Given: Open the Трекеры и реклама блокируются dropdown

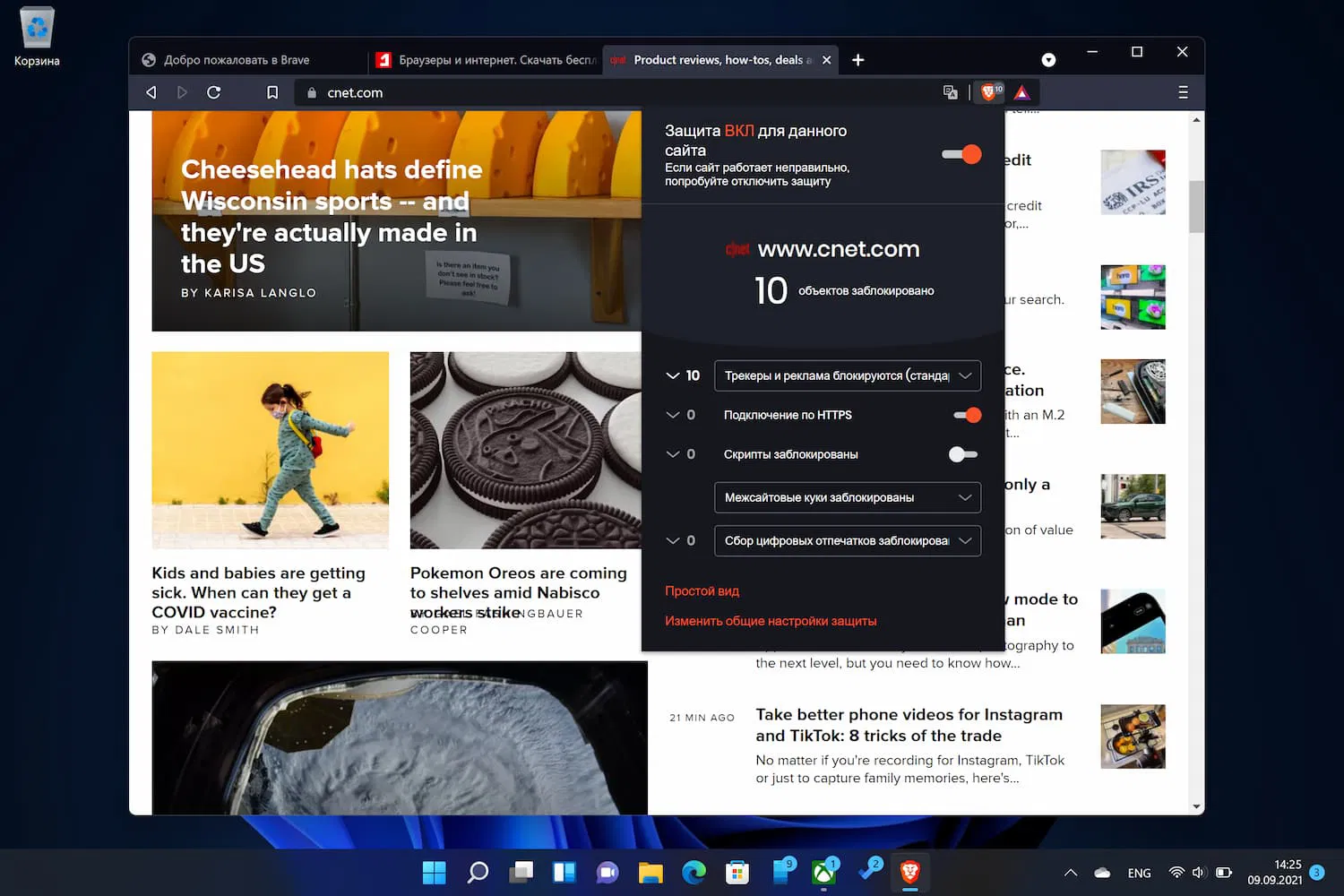Looking at the screenshot, I should click(x=848, y=375).
